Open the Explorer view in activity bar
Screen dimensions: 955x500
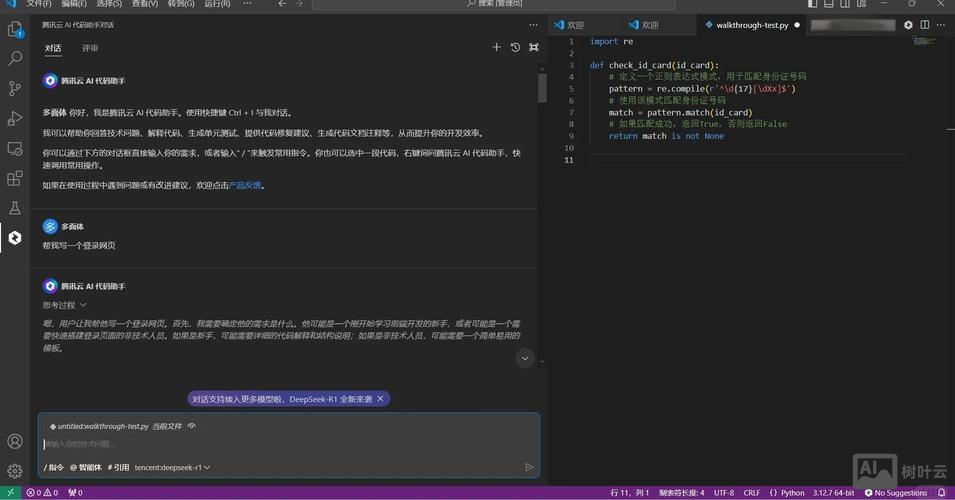[15, 29]
